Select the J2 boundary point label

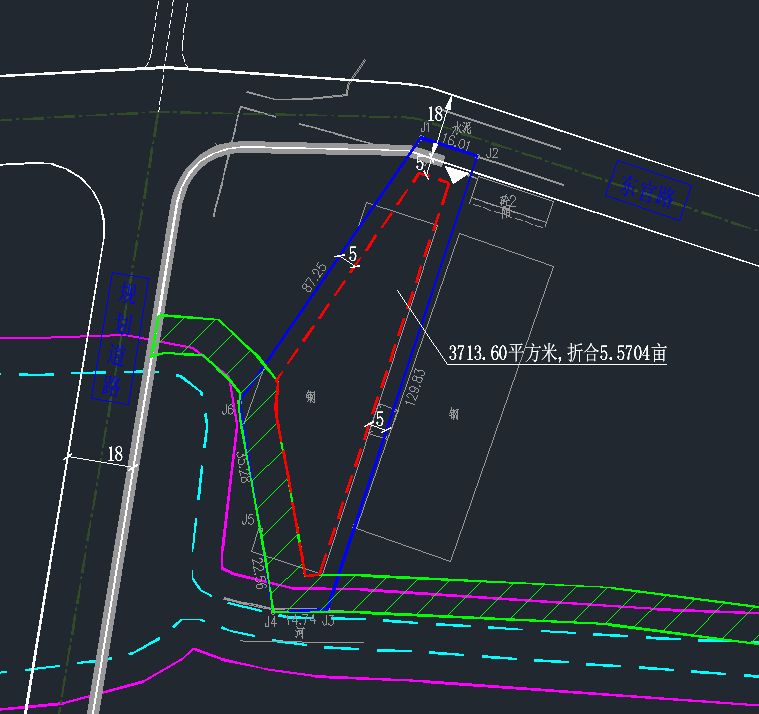(x=492, y=153)
